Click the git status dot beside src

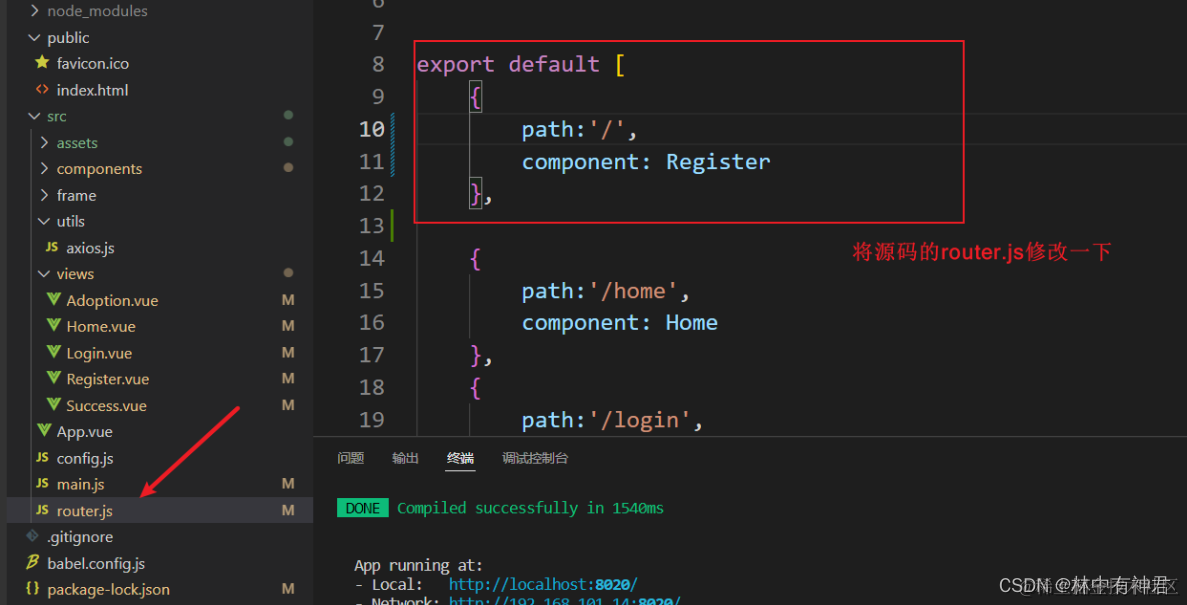tap(288, 115)
